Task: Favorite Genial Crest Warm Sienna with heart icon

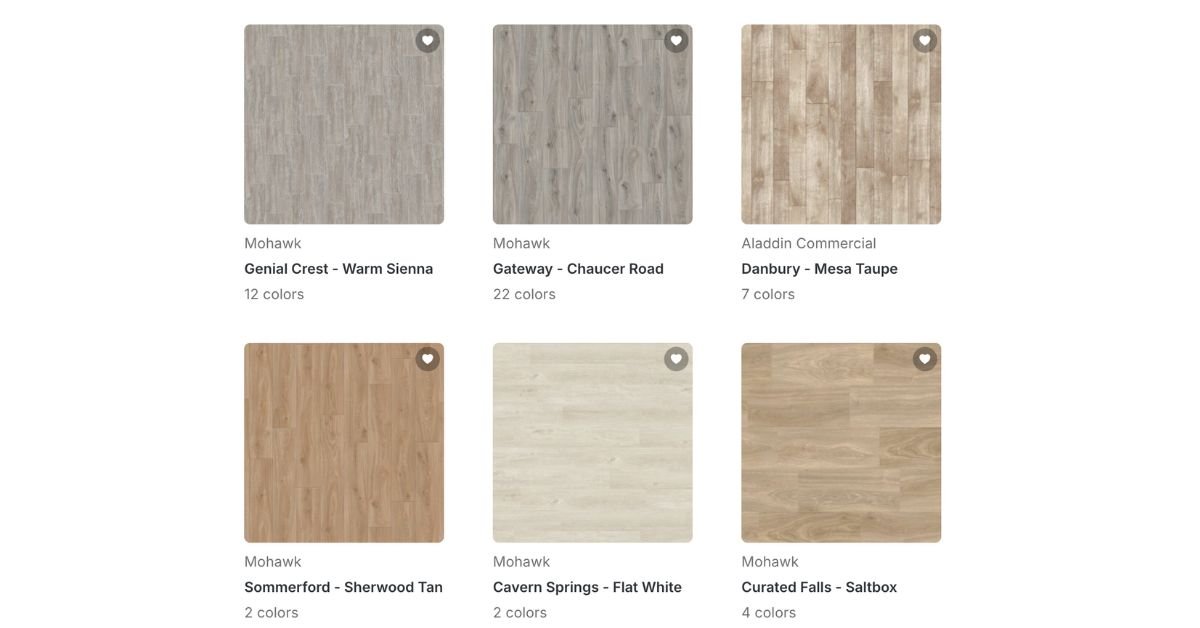Action: 428,41
